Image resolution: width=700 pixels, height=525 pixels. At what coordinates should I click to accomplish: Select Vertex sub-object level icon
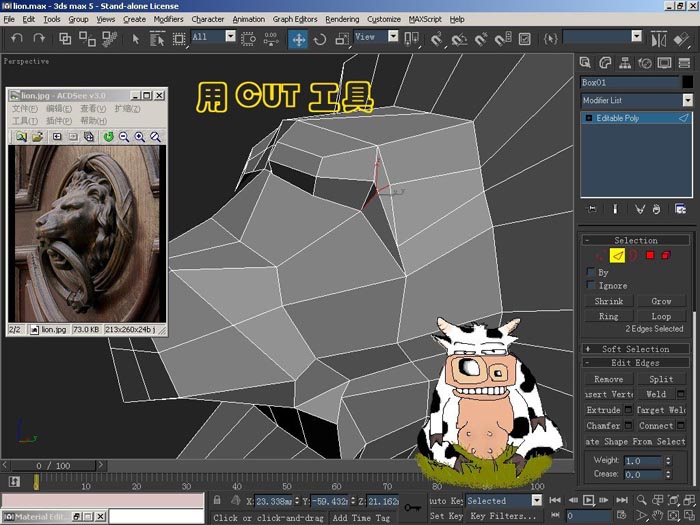600,256
